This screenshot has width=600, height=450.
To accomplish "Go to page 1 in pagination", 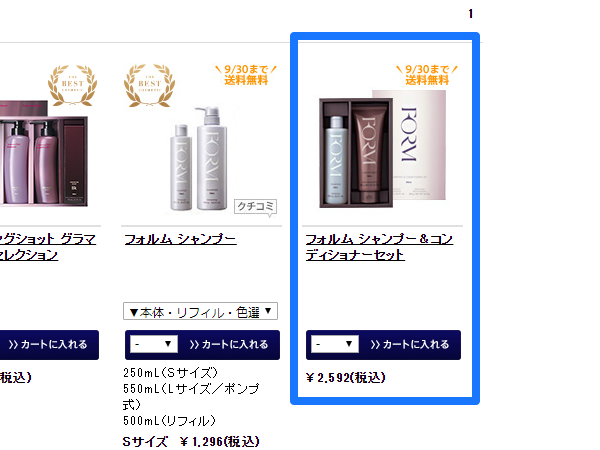I will coord(470,14).
